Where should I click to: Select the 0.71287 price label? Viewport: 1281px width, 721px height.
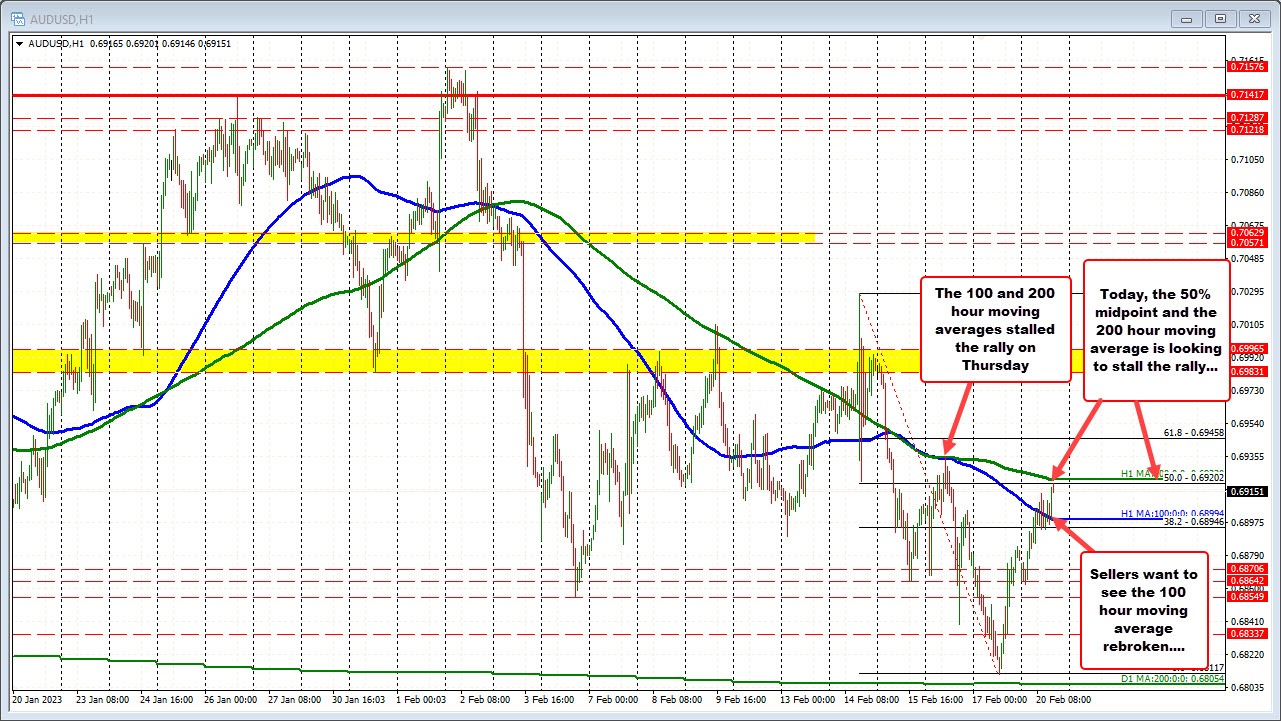pos(1247,118)
